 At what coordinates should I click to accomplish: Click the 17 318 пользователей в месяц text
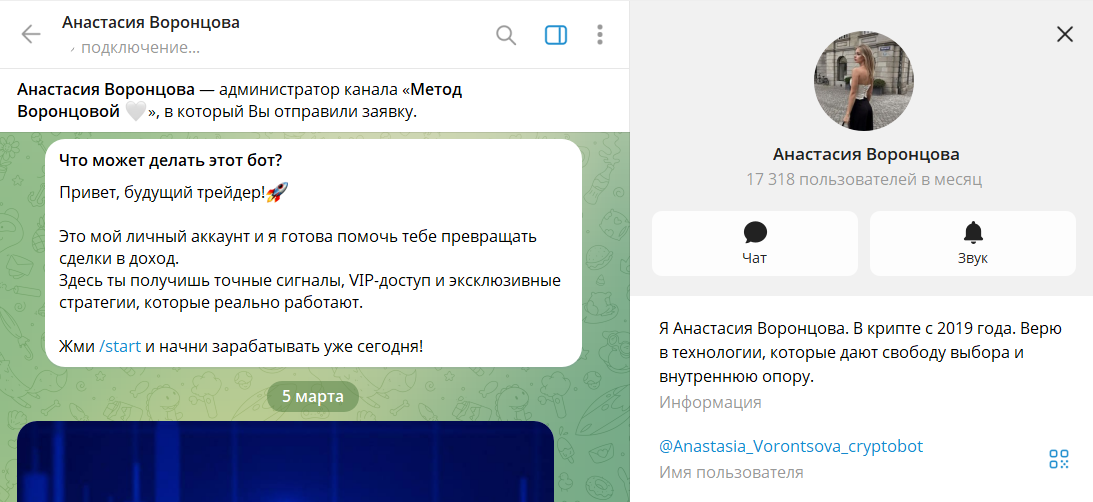coord(864,180)
